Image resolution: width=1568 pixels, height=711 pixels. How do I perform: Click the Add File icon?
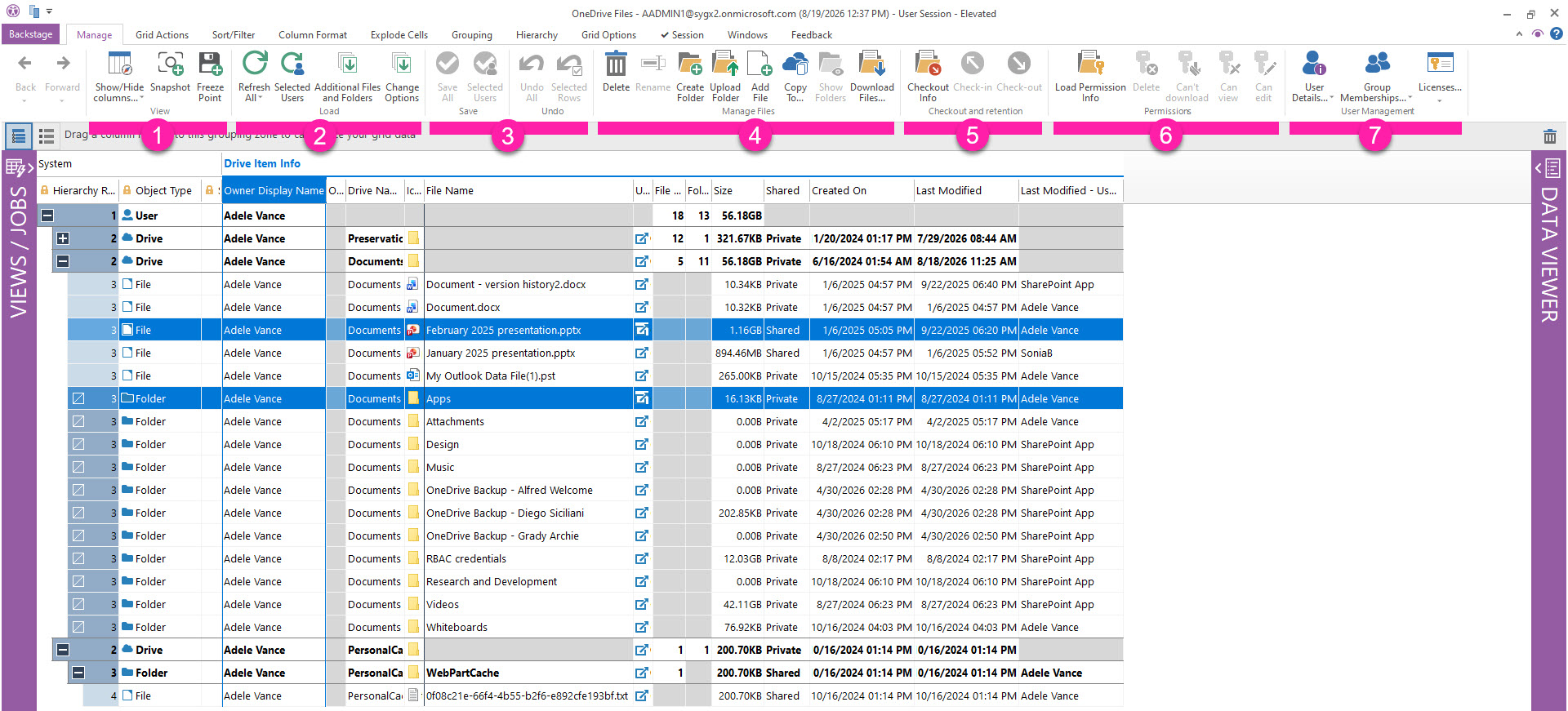point(759,64)
